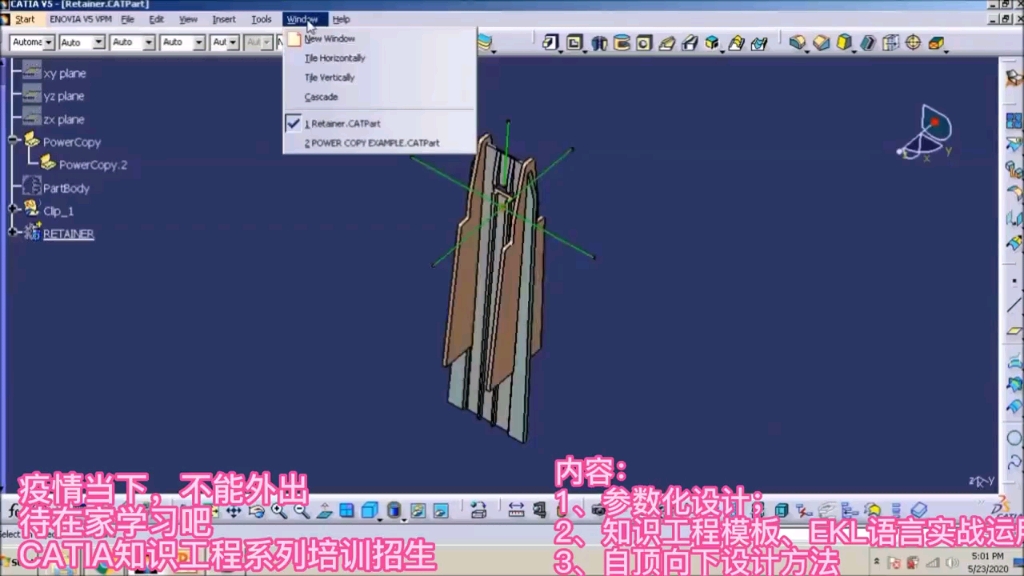Click the Hide/Show icon in the bottom toolbar

pyautogui.click(x=420, y=512)
